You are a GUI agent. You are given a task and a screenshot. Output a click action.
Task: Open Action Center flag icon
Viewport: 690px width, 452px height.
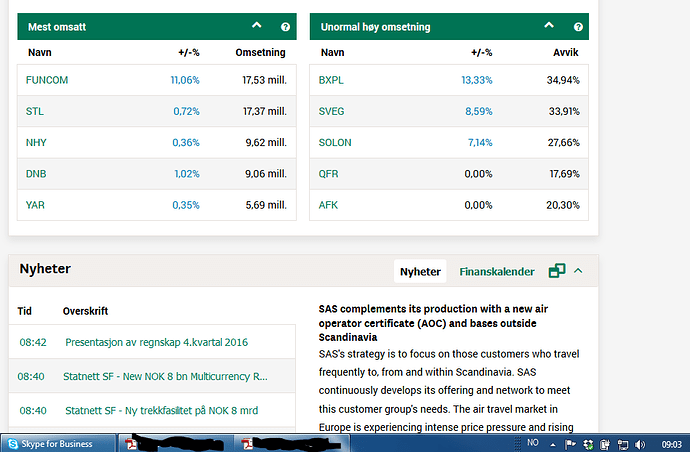570,445
